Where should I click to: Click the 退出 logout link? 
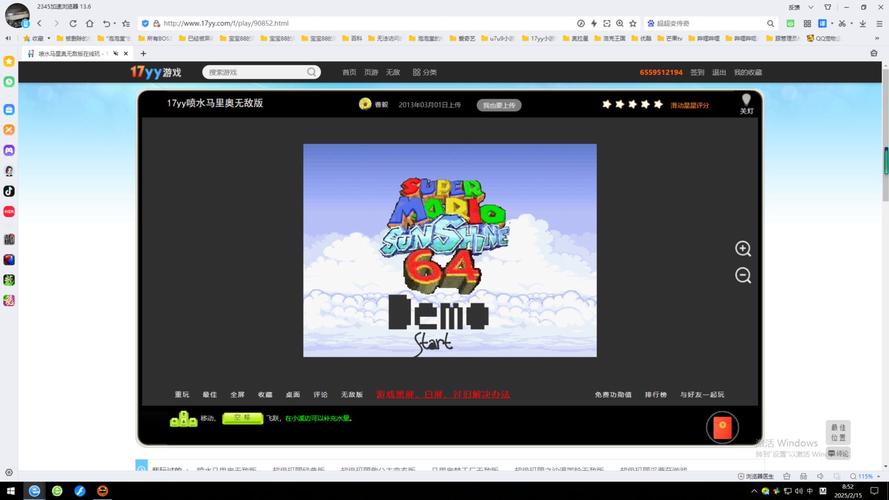(719, 72)
